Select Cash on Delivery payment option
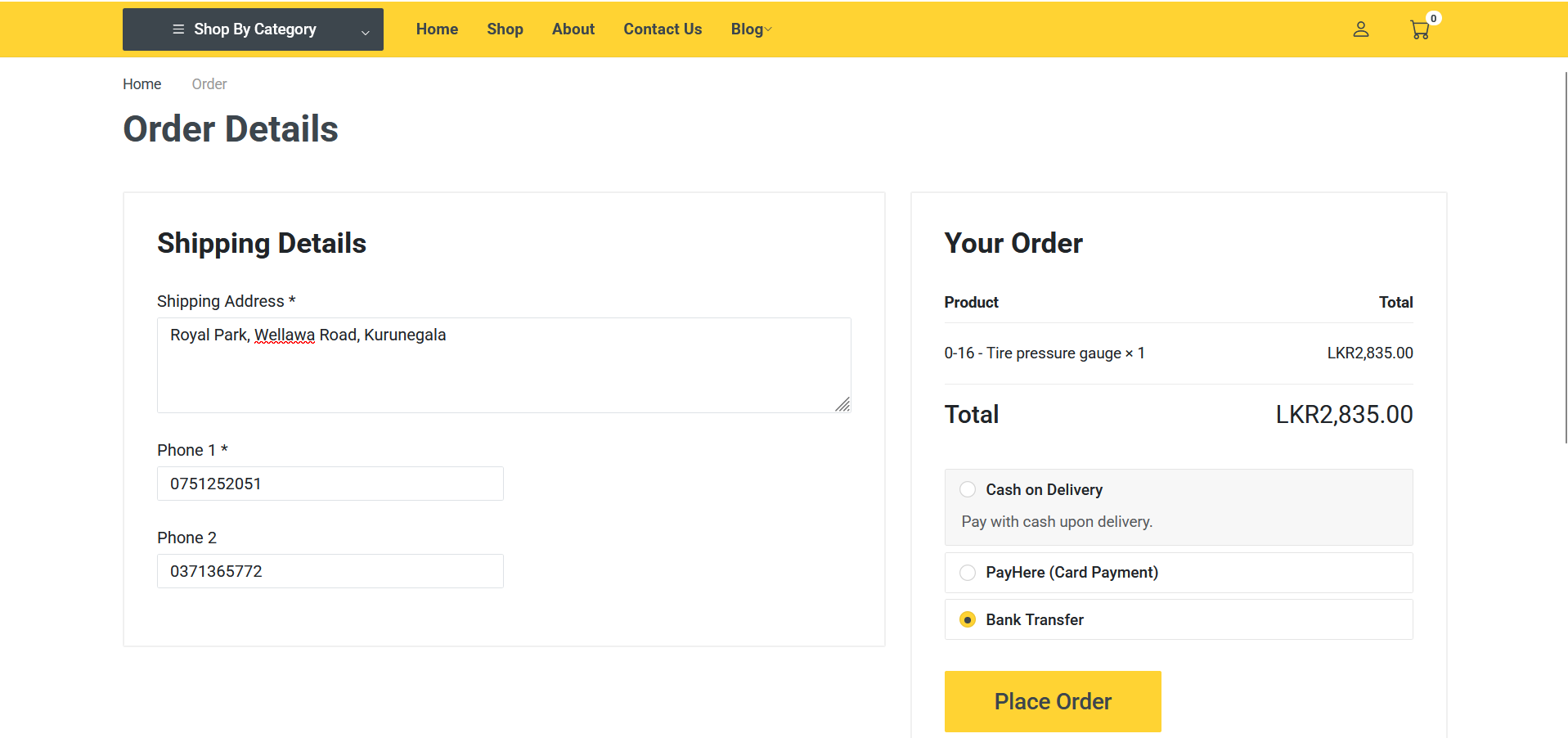 [x=968, y=488]
